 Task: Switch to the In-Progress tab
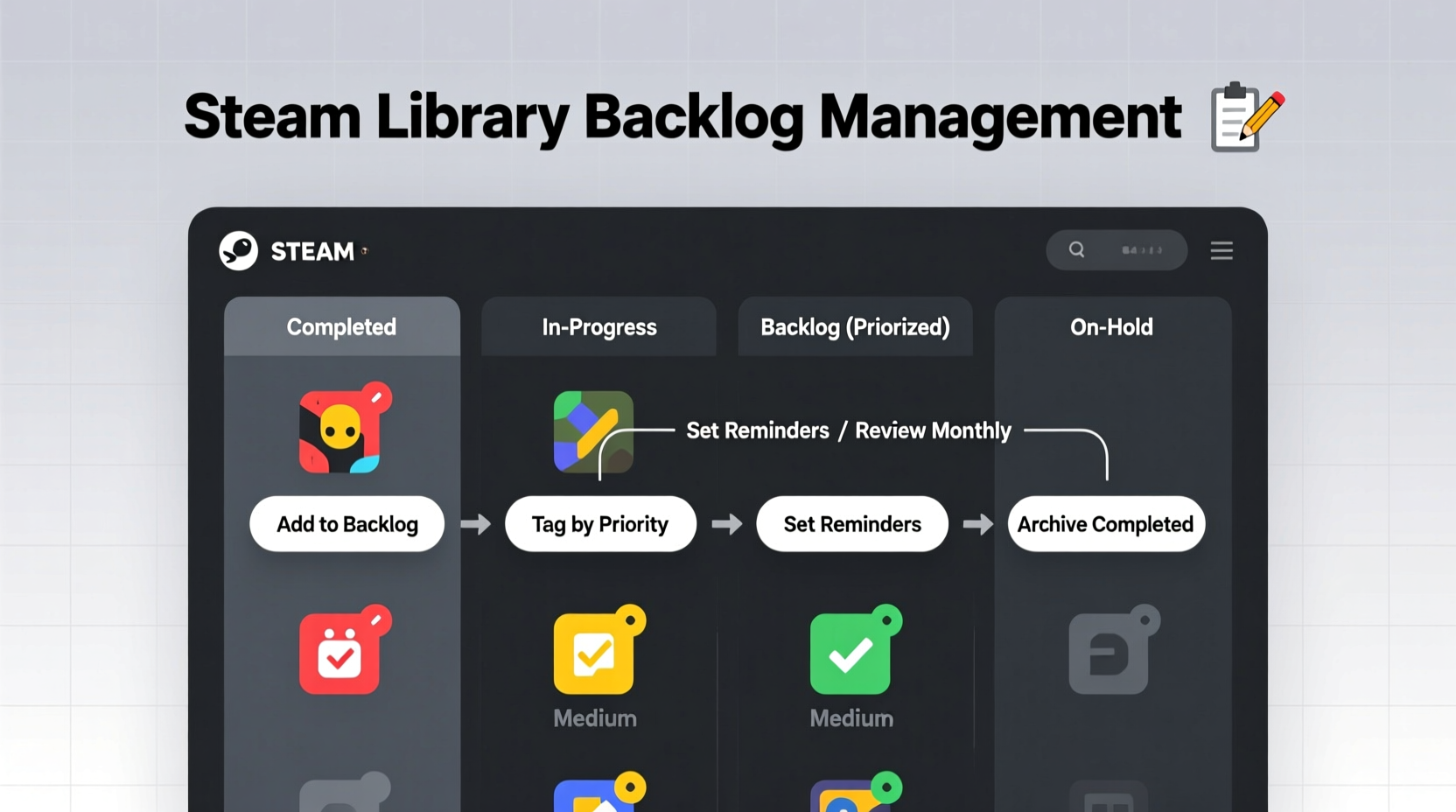point(598,327)
